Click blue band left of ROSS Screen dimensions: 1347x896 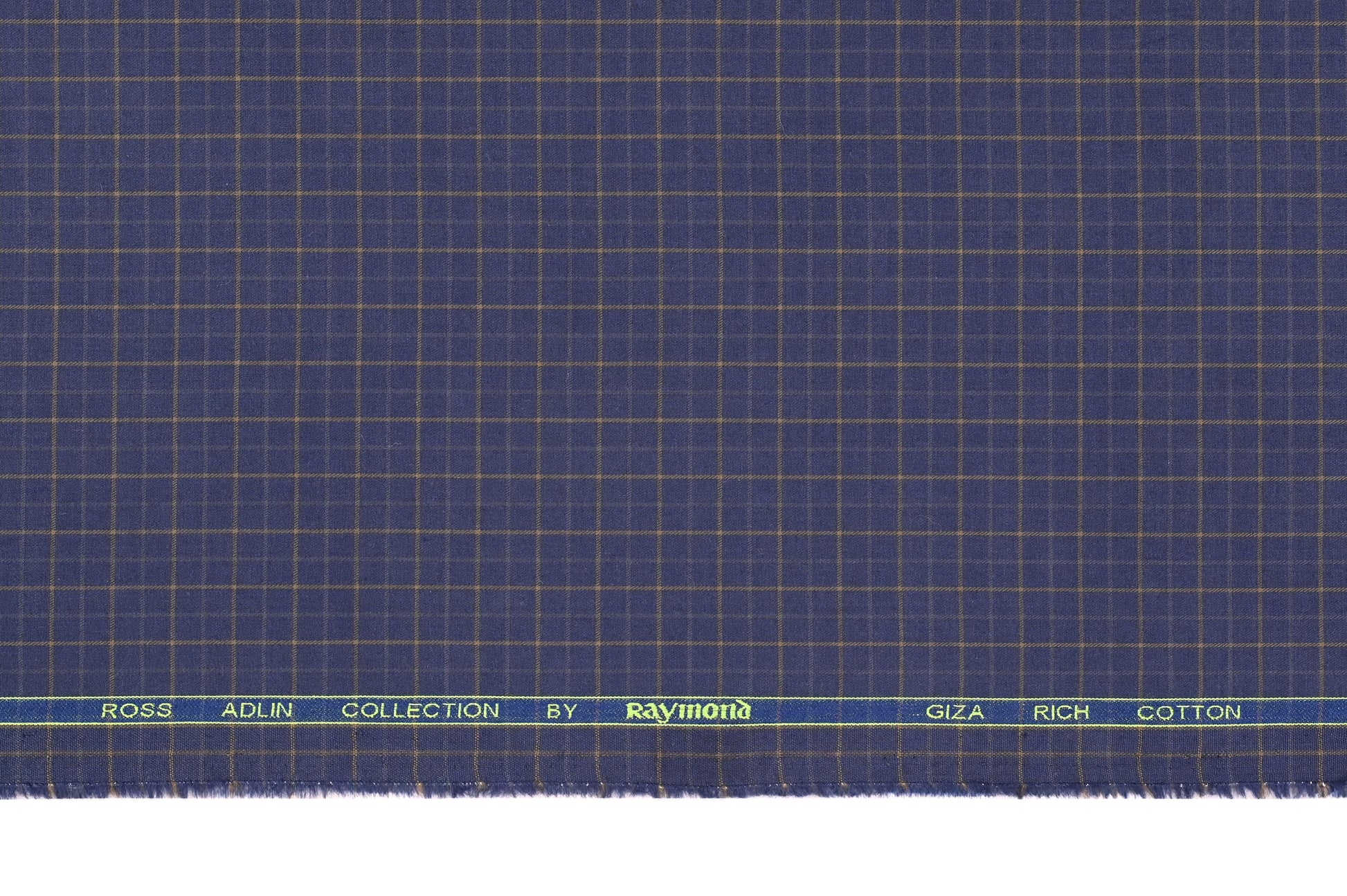pos(48,711)
